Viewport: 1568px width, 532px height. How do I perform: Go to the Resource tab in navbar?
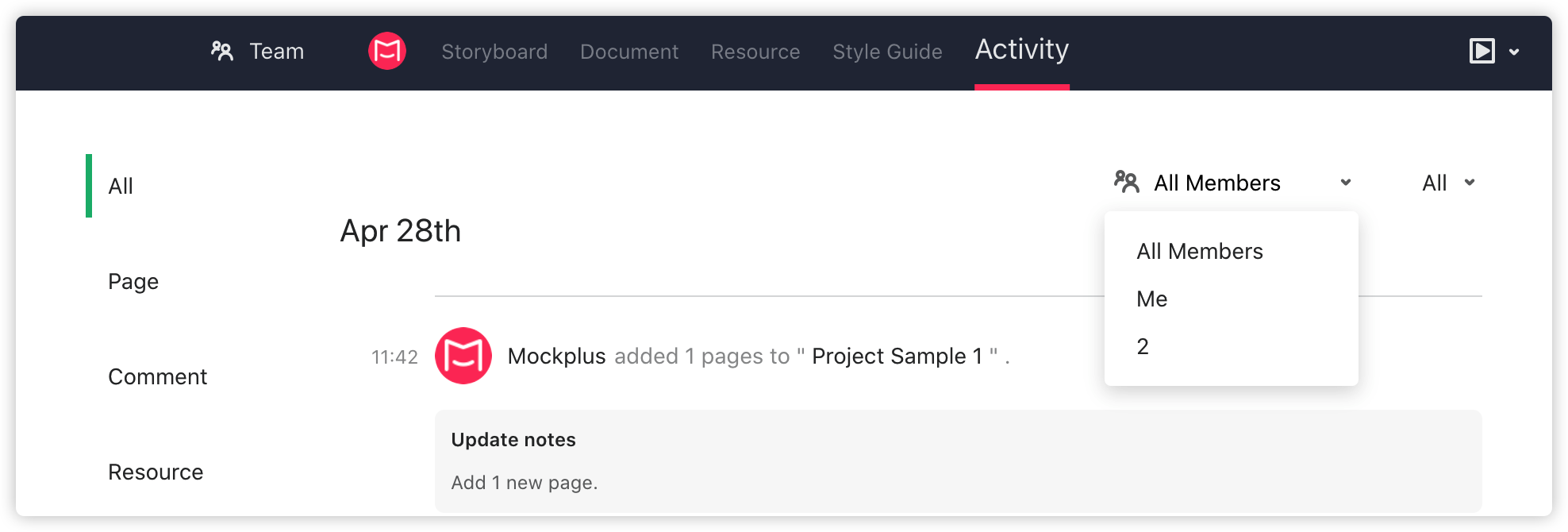(755, 52)
